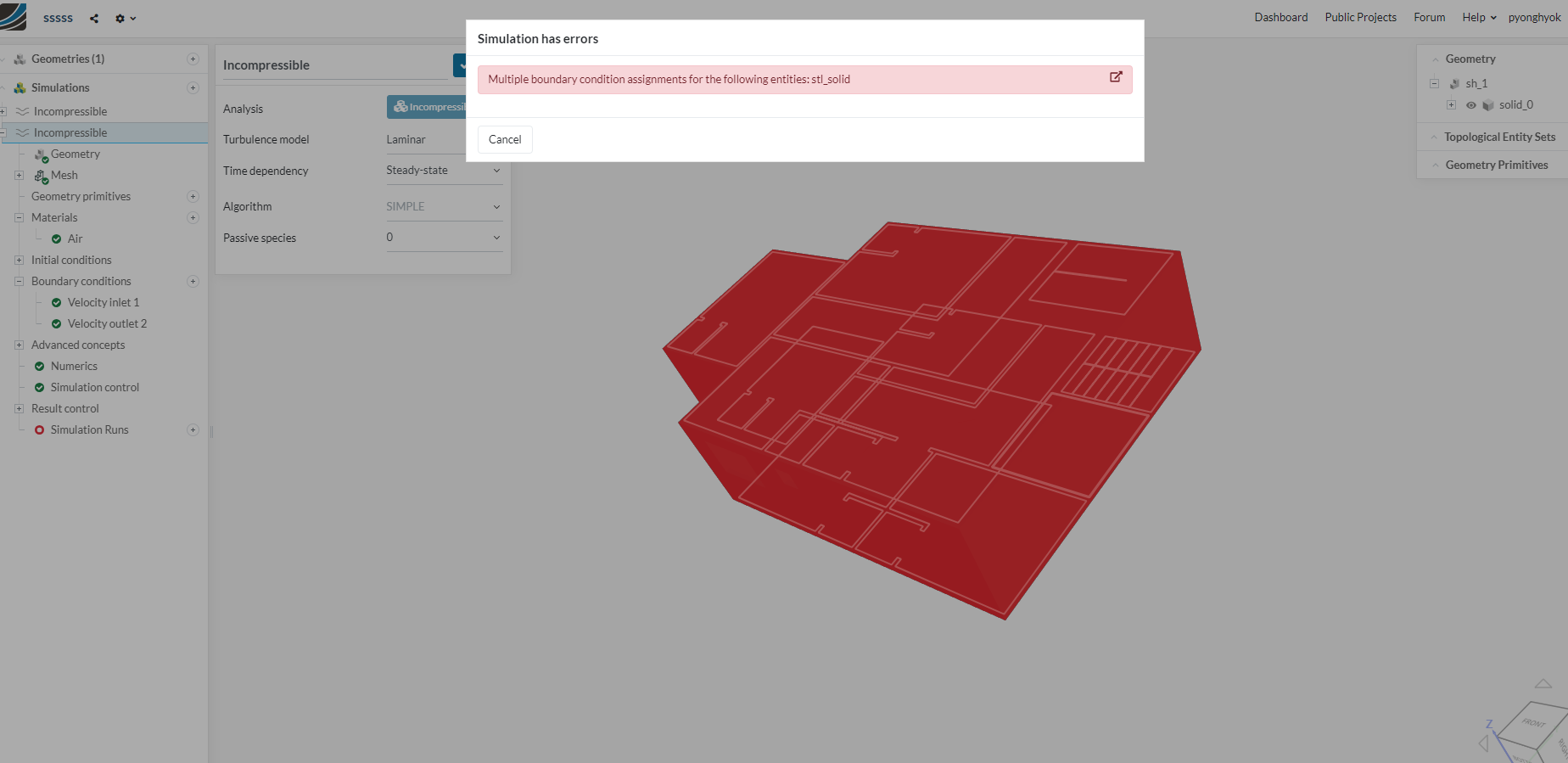Open Public Projects

[x=1361, y=18]
